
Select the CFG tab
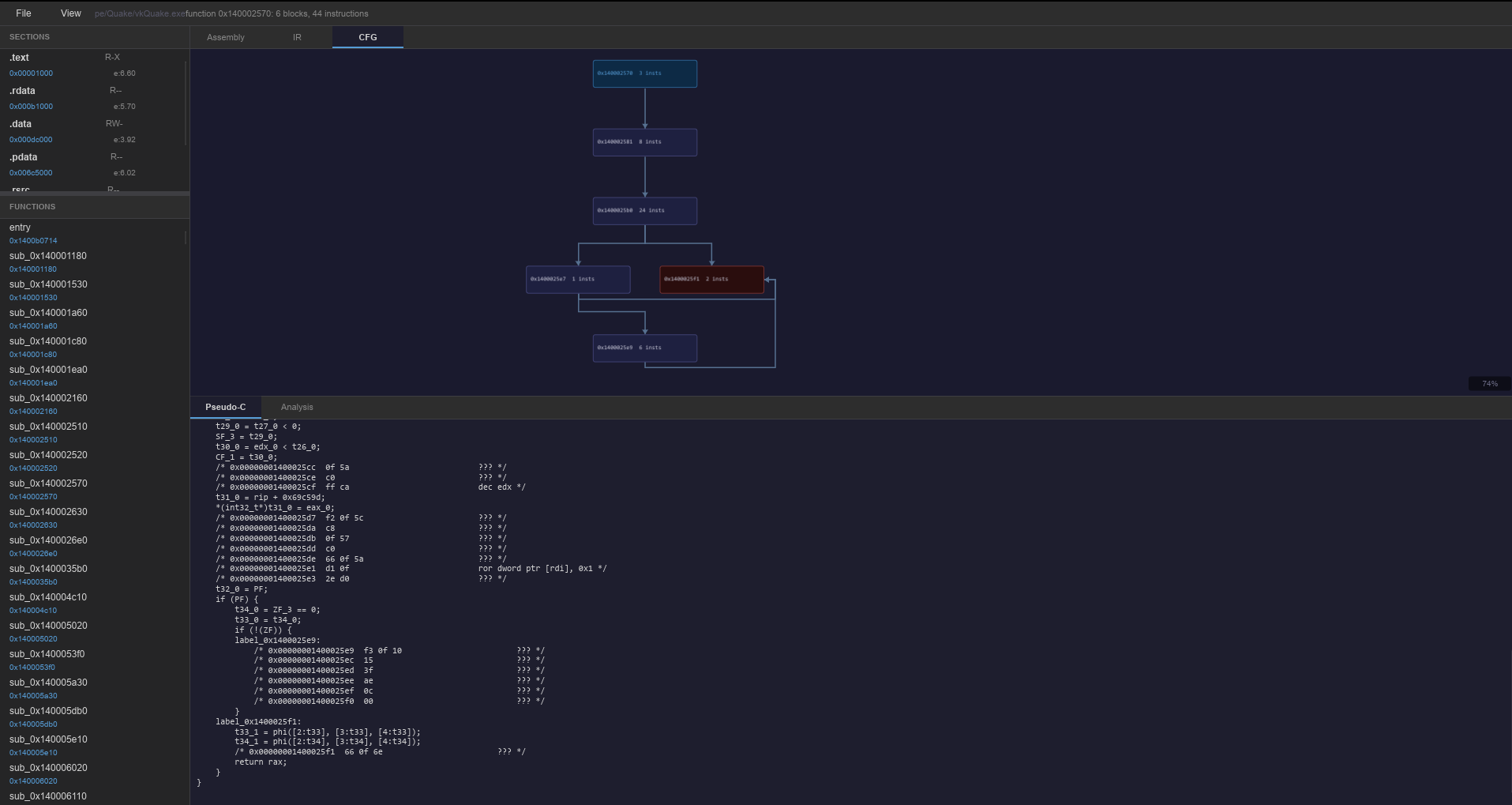[368, 37]
